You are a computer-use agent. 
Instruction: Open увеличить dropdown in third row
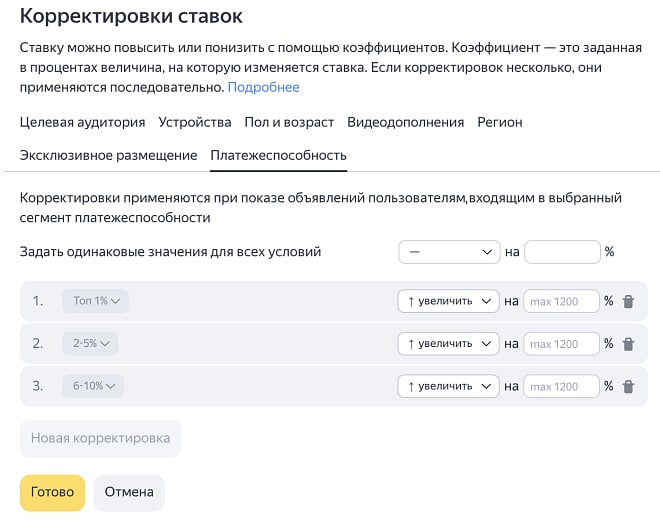[448, 386]
